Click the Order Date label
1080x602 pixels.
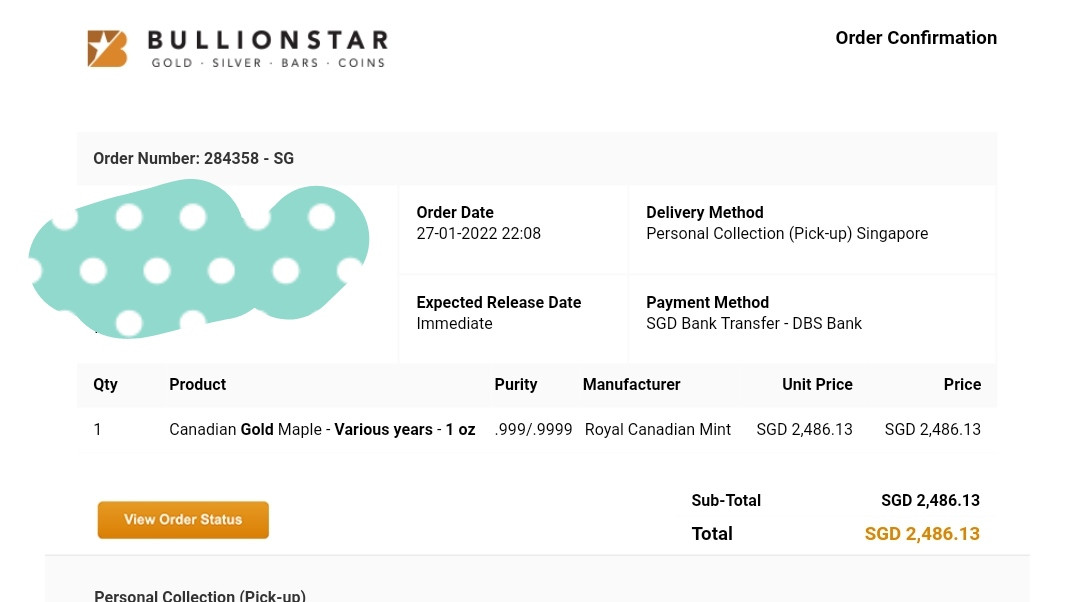pos(455,212)
